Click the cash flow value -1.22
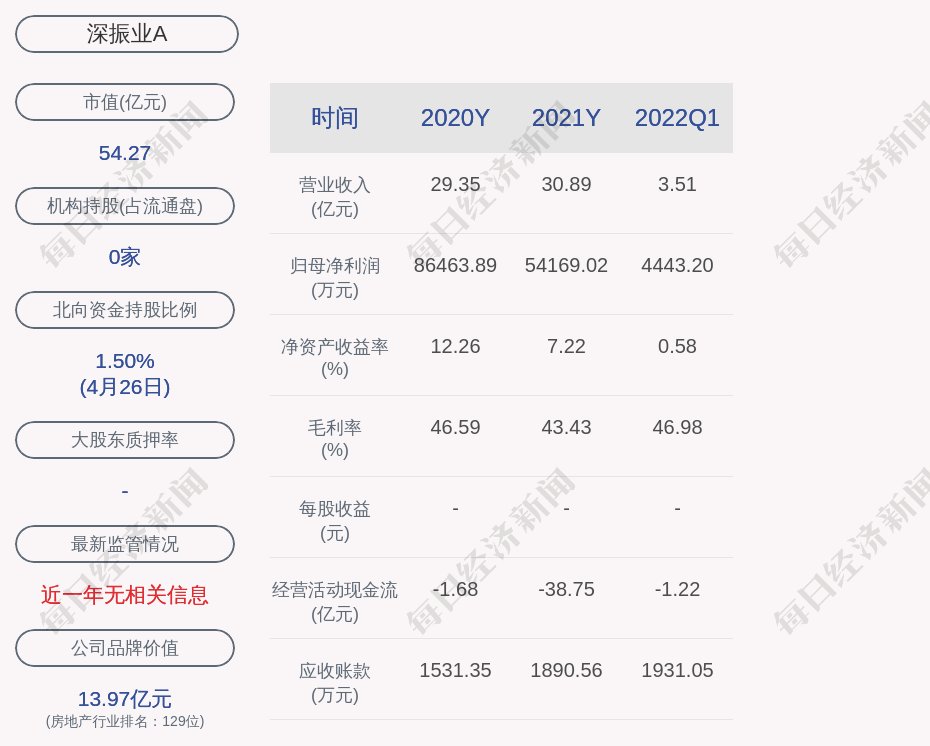The width and height of the screenshot is (930, 746). [x=677, y=589]
